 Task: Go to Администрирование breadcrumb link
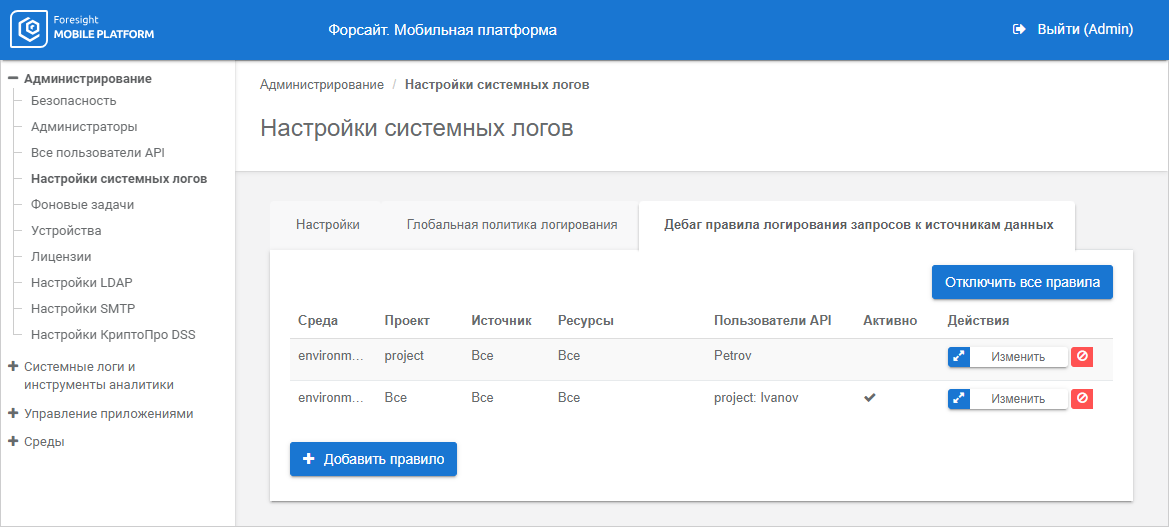pos(321,85)
